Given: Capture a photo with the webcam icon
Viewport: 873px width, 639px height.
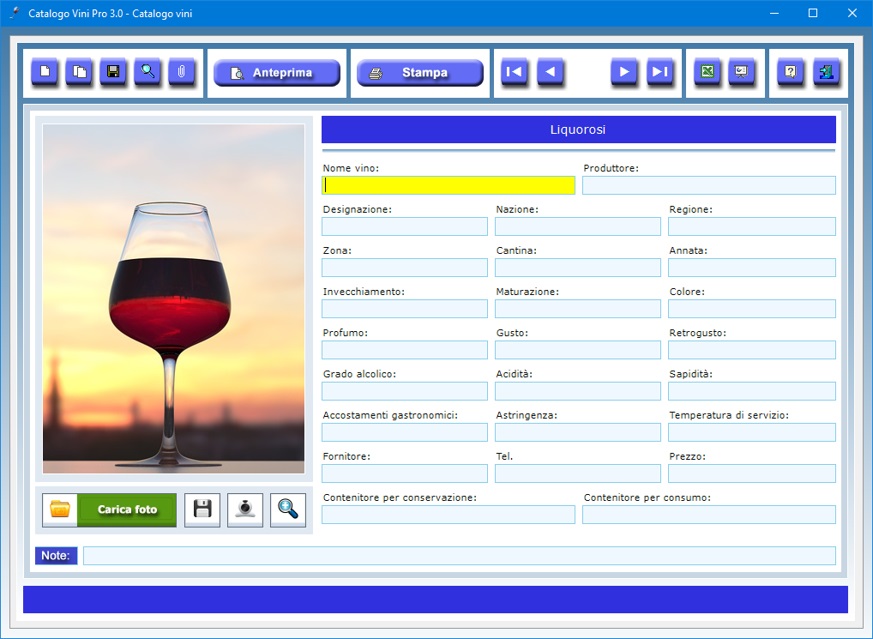Looking at the screenshot, I should click(x=245, y=510).
